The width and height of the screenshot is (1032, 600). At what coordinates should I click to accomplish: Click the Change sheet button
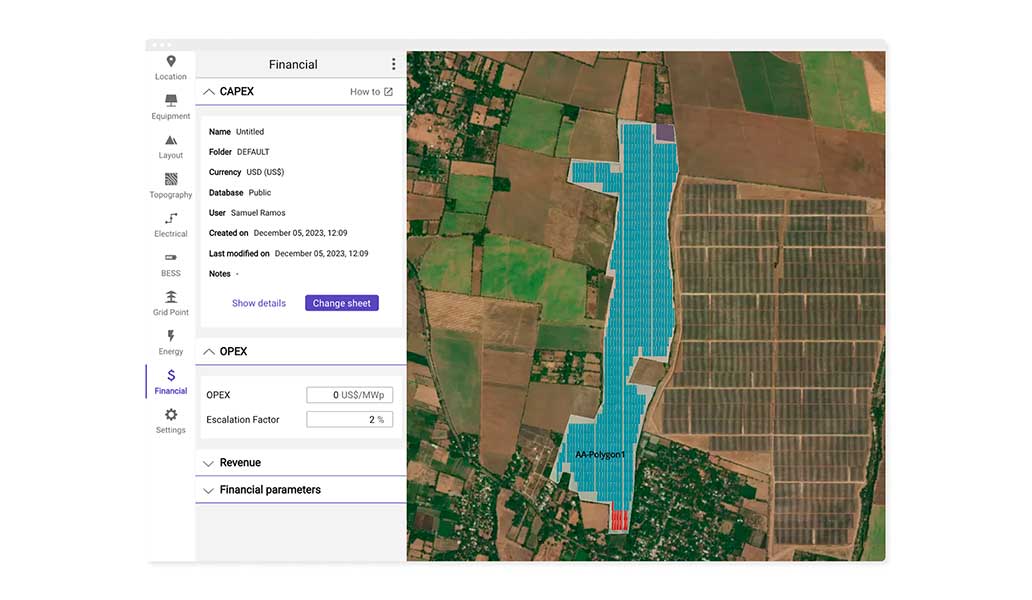click(x=342, y=303)
